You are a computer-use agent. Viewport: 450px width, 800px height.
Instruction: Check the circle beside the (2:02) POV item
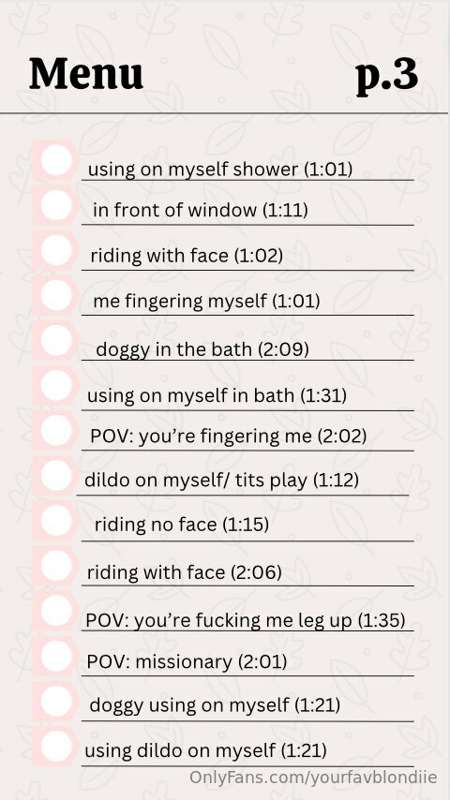point(56,431)
